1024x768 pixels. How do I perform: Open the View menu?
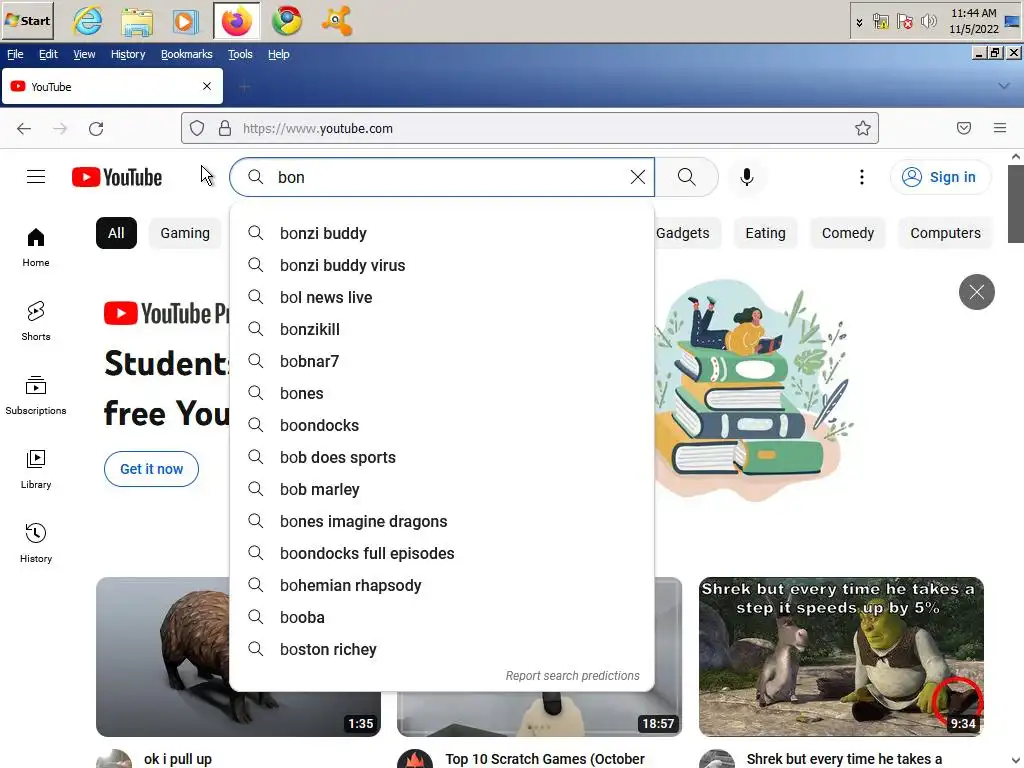click(x=84, y=54)
